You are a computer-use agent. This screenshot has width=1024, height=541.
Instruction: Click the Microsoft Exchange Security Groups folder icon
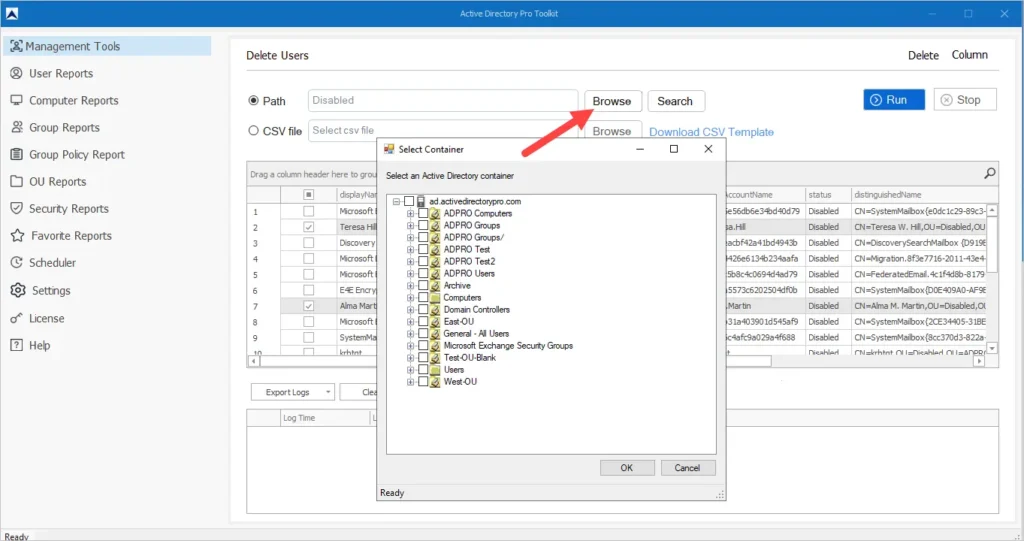[x=435, y=346]
